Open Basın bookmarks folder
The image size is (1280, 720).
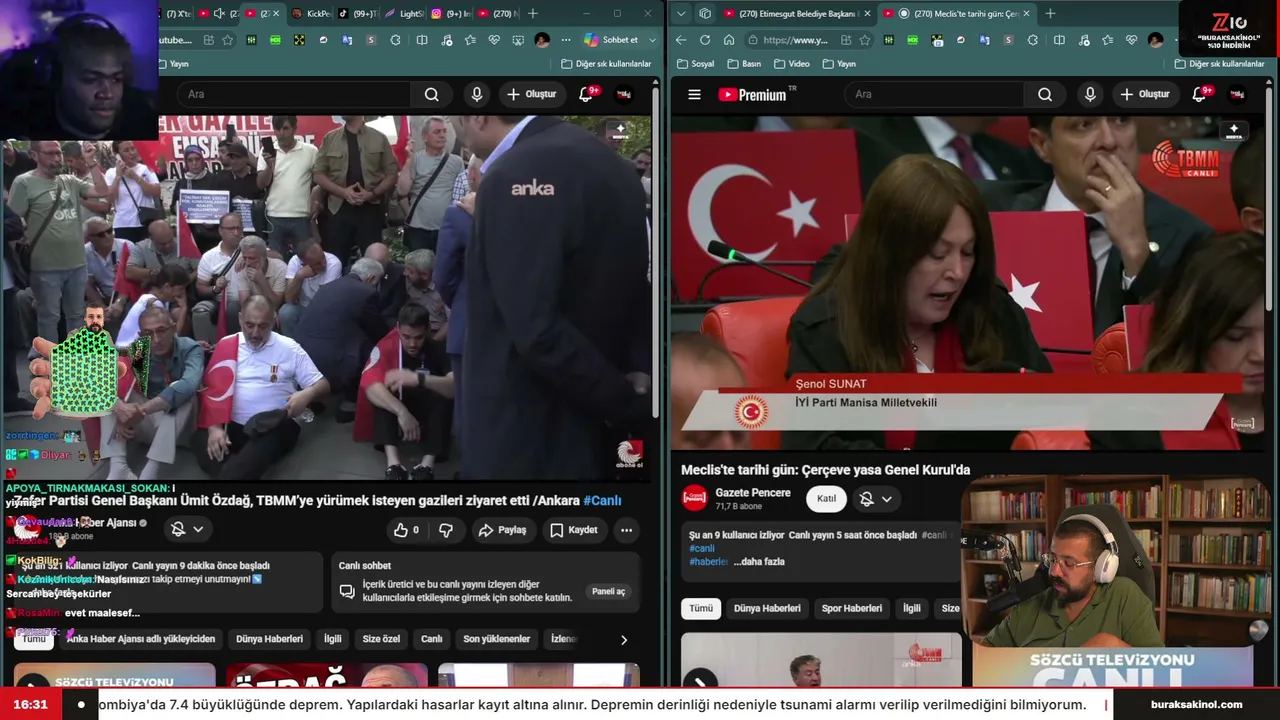744,63
